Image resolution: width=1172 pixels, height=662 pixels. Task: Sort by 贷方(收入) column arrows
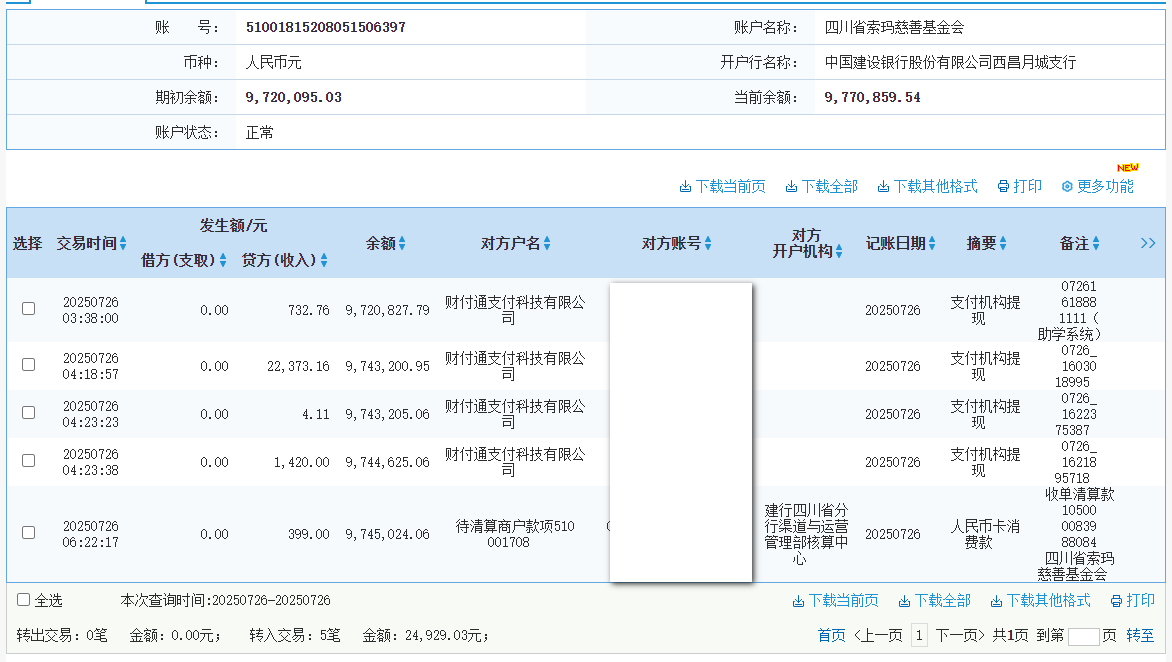pyautogui.click(x=324, y=260)
